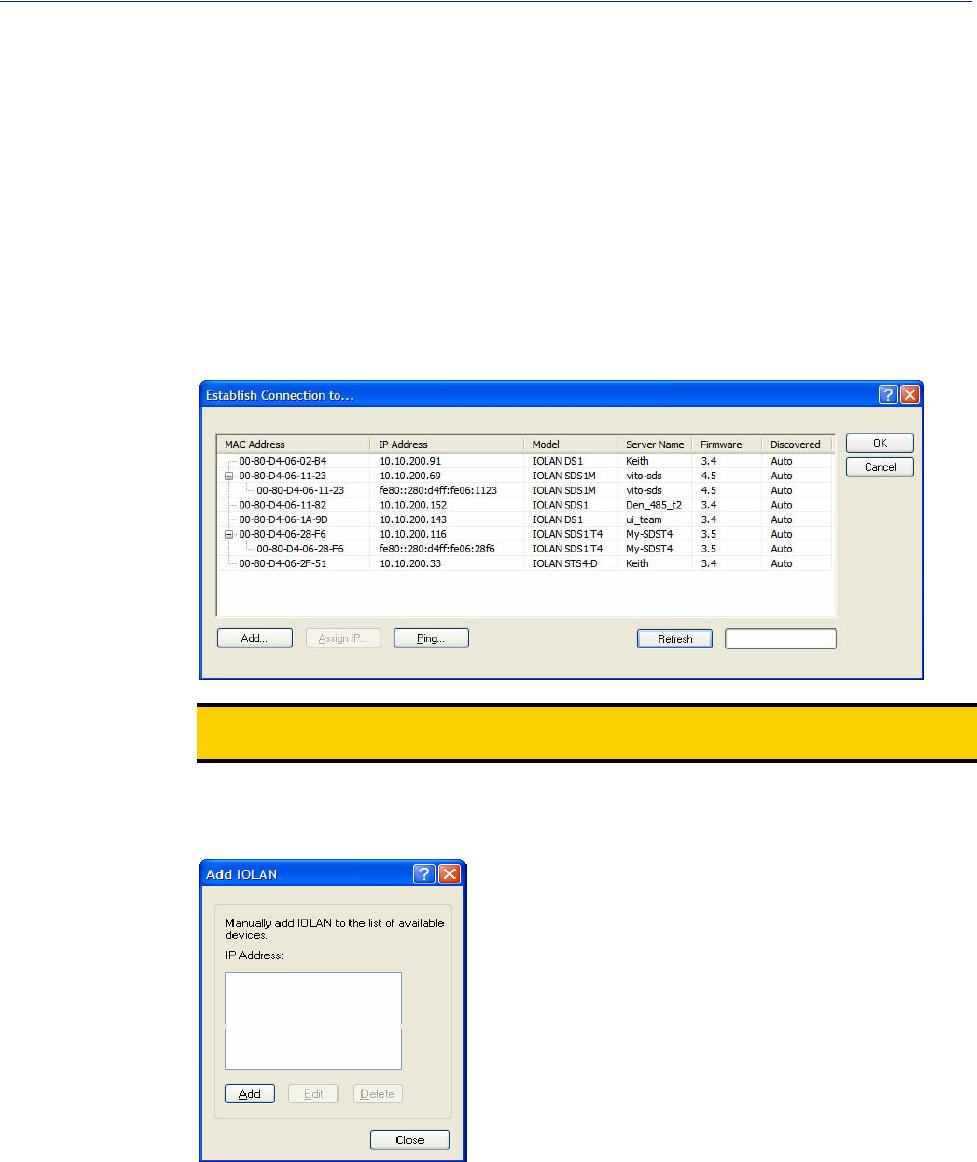Open help in Add IOLAN title bar
The height and width of the screenshot is (1162, 977).
pos(424,874)
